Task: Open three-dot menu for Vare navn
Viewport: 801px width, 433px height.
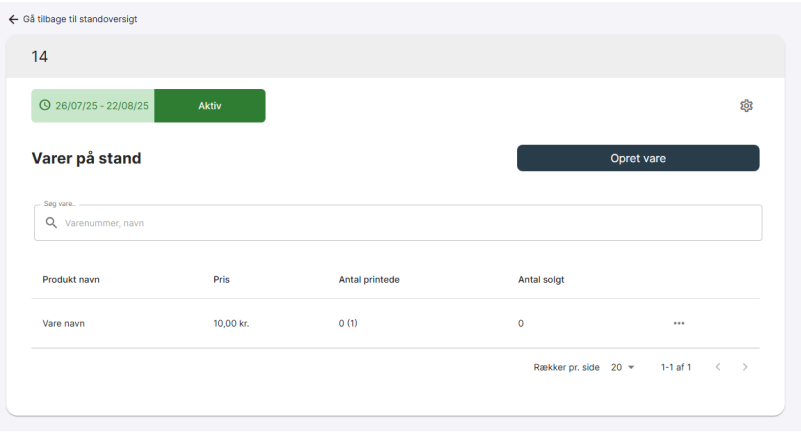Action: pos(679,324)
